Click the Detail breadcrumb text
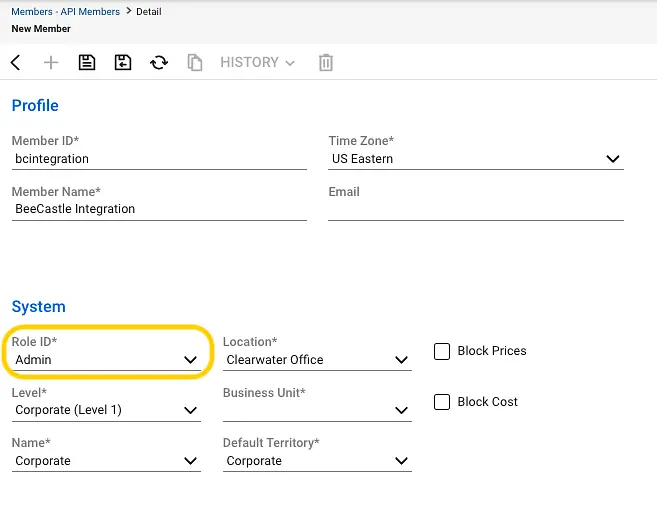This screenshot has width=657, height=508. click(x=149, y=12)
